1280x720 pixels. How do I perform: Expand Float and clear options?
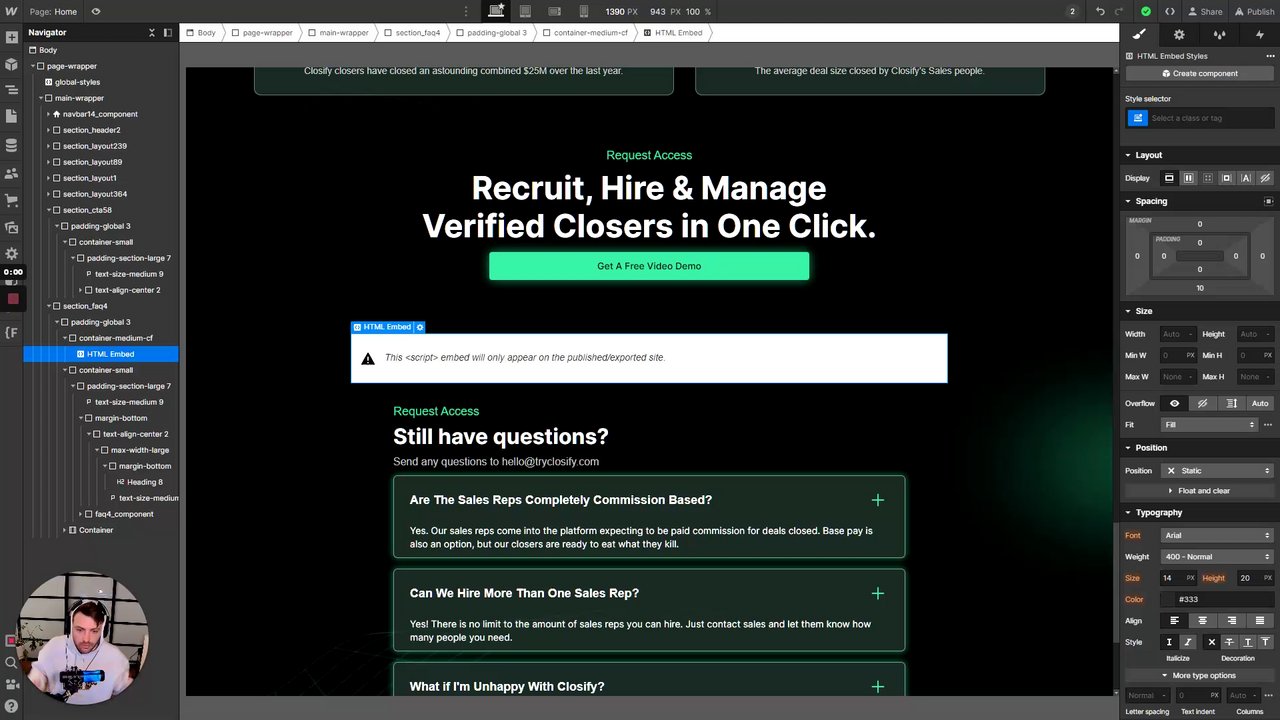(x=1199, y=491)
